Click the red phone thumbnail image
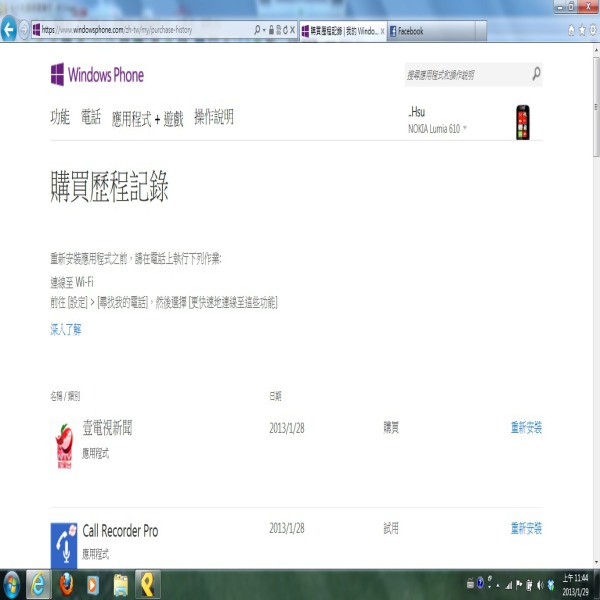 [x=523, y=122]
